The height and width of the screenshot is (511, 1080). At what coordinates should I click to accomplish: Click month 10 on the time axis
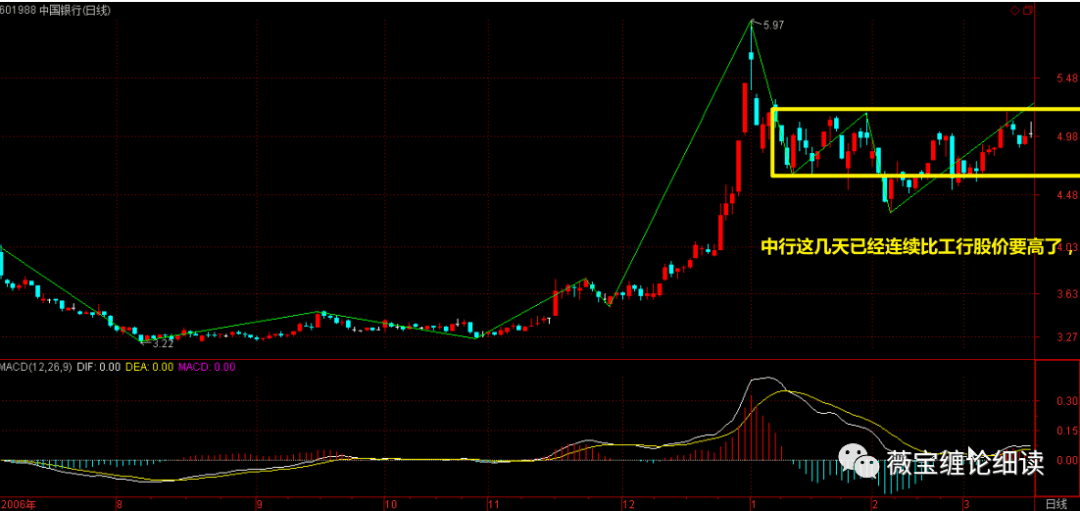(x=390, y=503)
